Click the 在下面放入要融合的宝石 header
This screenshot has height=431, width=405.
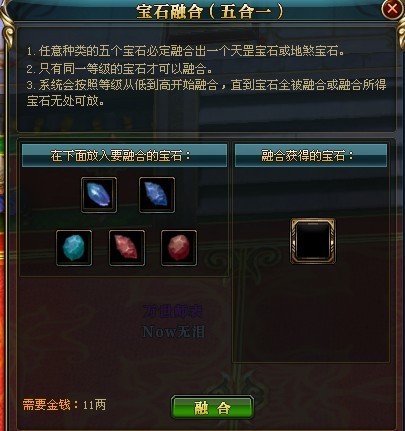[124, 155]
